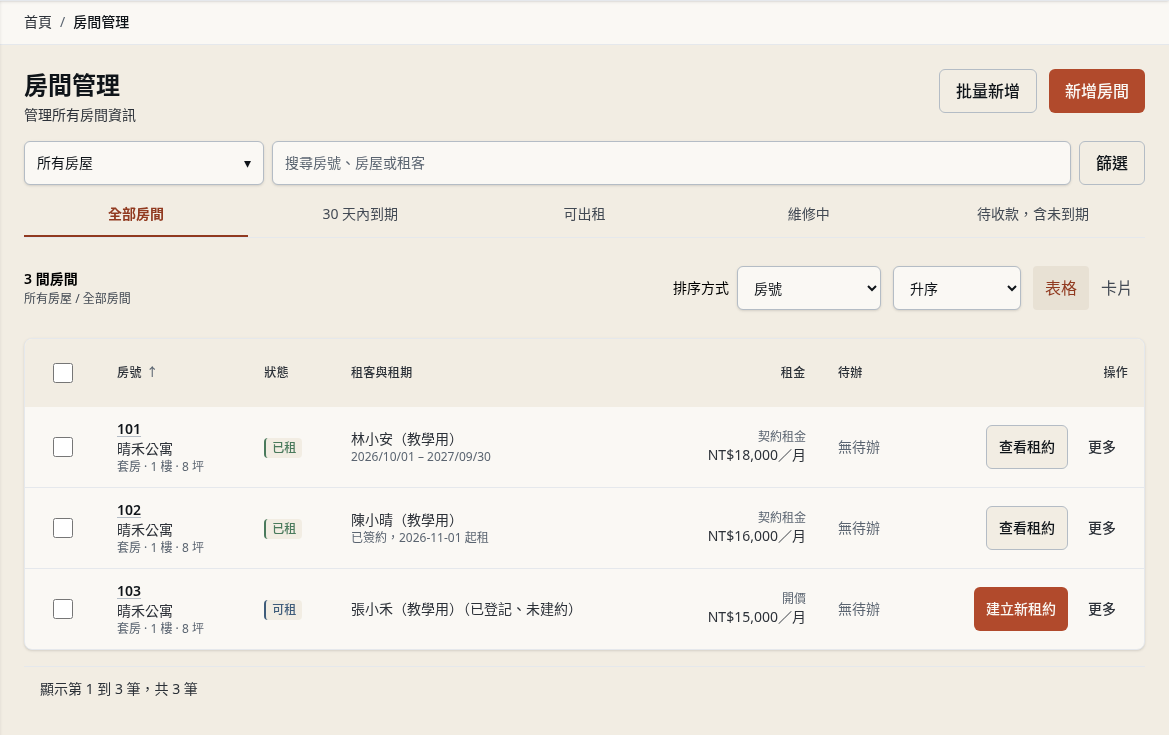Screen dimensions: 1169x735
Task: Click the 篩選 filter button
Action: pos(1112,163)
